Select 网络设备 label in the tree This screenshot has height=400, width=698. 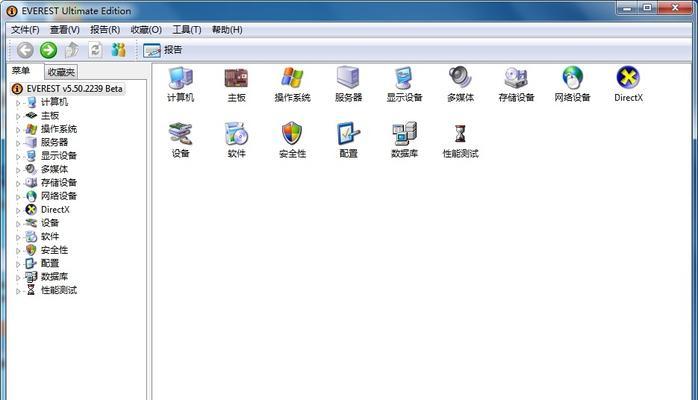click(x=59, y=196)
